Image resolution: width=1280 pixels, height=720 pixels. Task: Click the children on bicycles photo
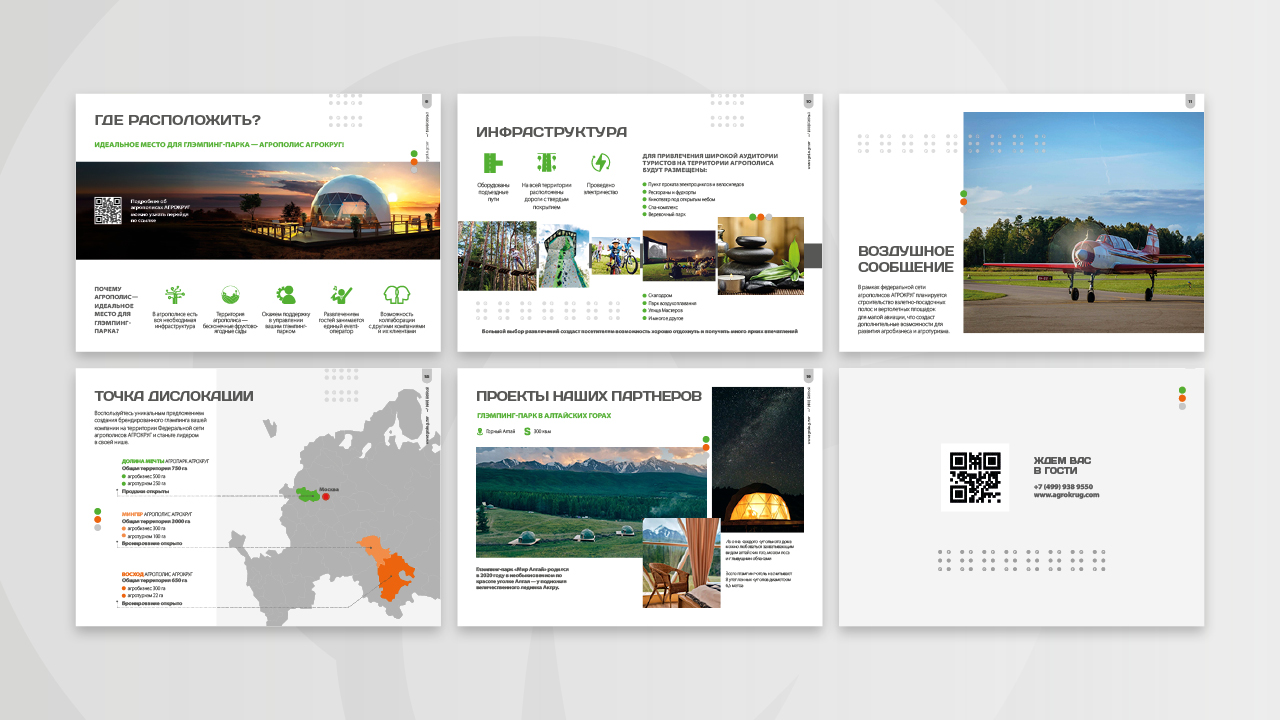click(615, 256)
